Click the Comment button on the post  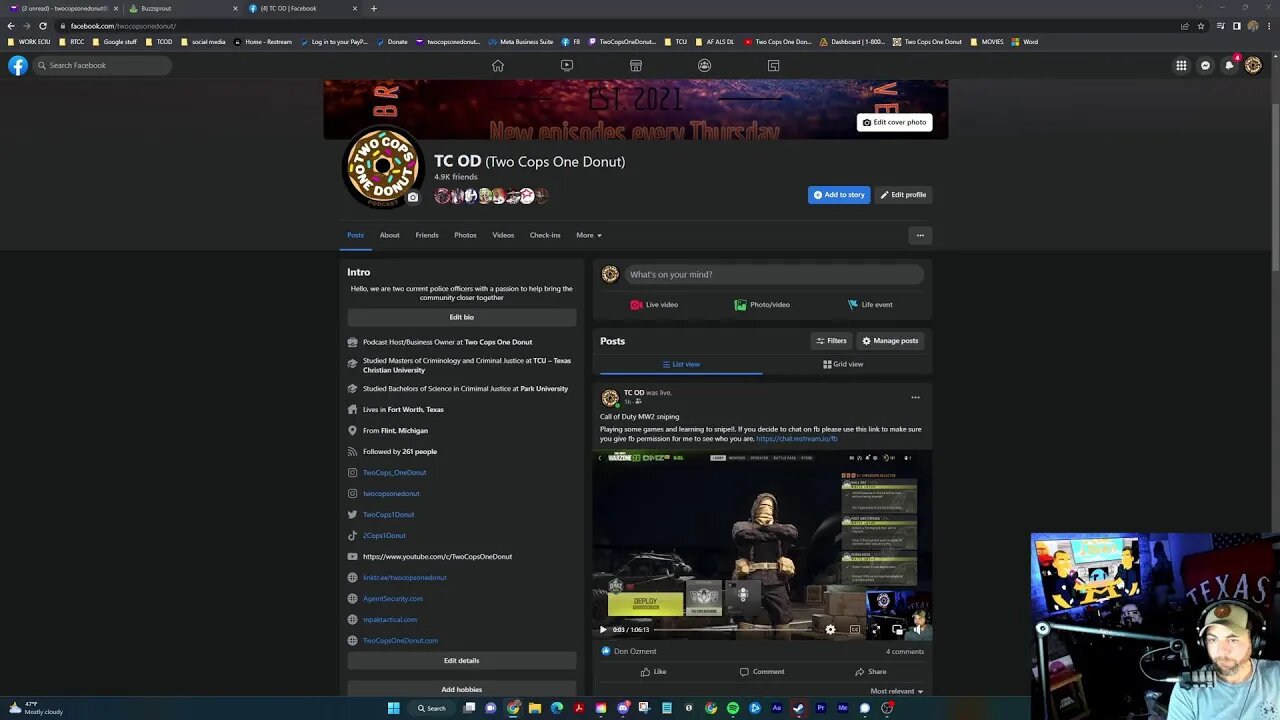click(x=762, y=671)
